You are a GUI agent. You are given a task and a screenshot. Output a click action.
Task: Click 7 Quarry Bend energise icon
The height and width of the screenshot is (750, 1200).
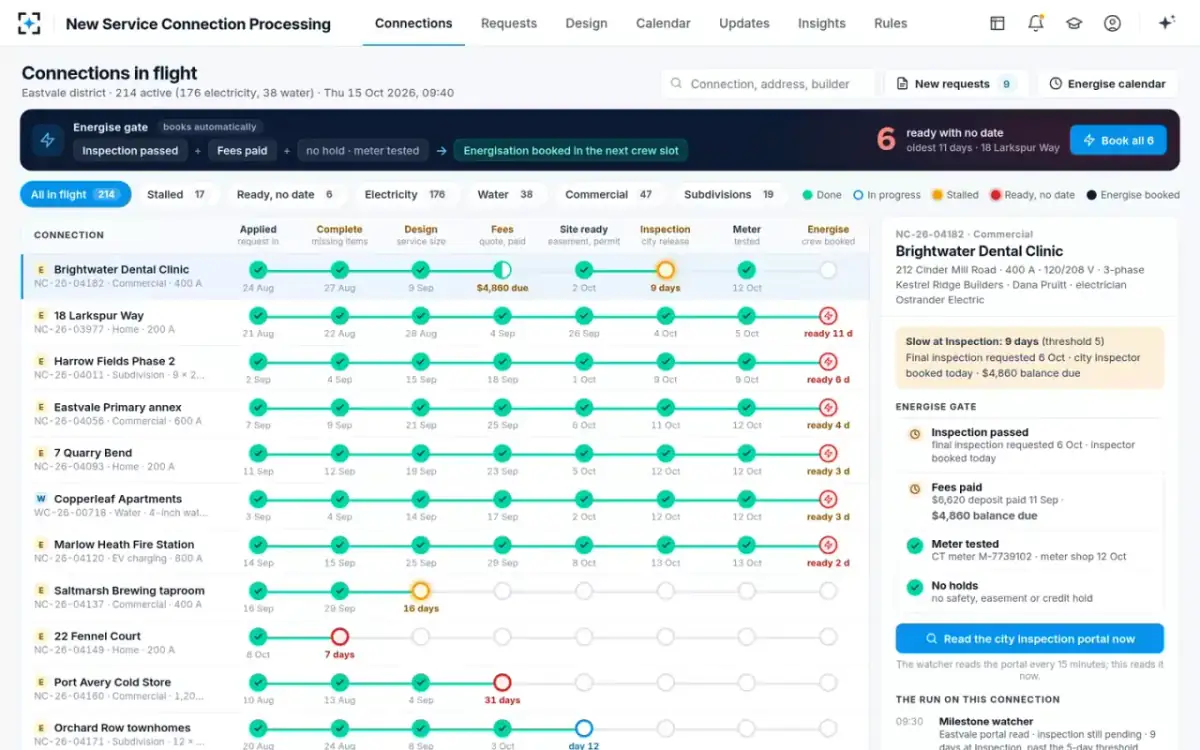pos(828,453)
